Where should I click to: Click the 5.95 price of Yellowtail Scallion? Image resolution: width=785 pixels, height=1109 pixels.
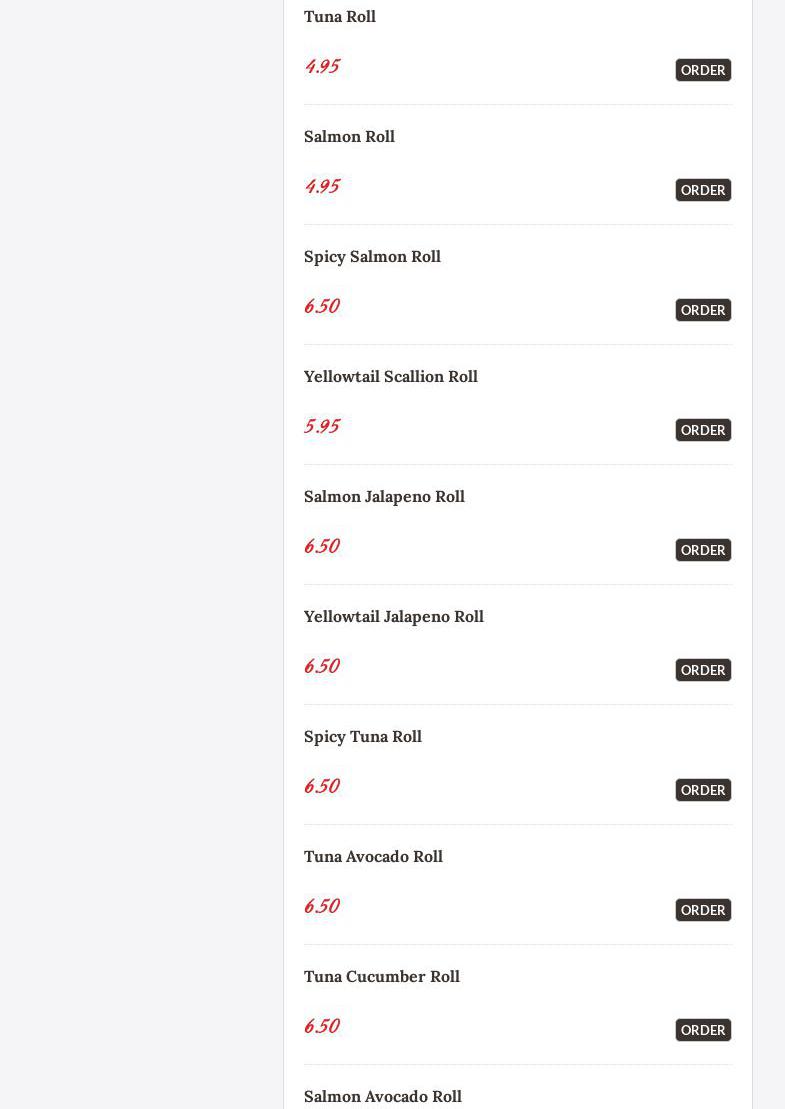point(322,426)
